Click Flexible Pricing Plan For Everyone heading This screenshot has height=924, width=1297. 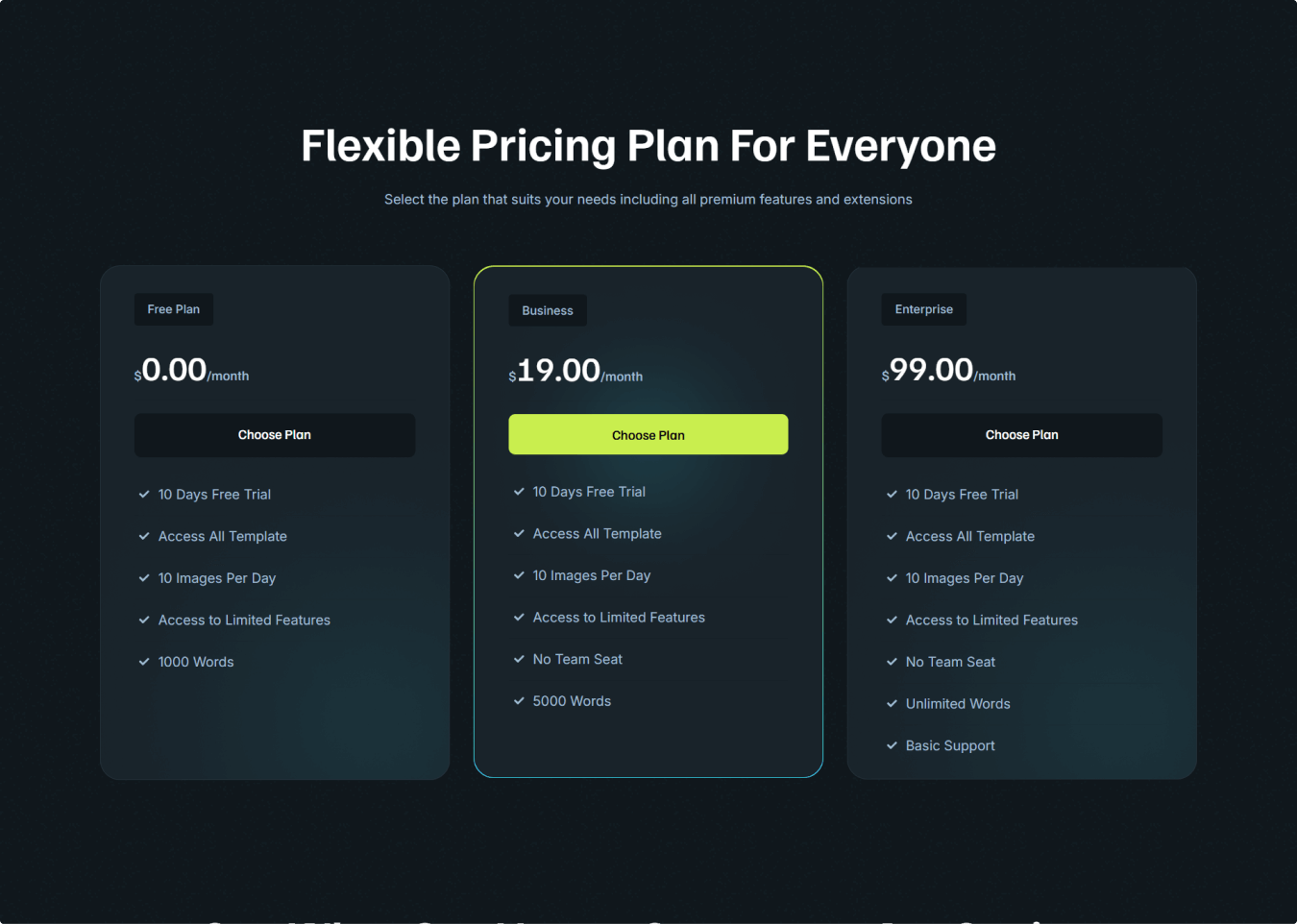[x=648, y=146]
